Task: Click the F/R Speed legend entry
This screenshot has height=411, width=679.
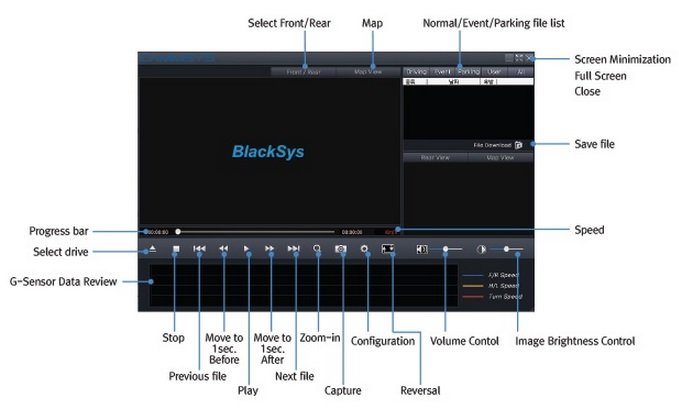Action: pyautogui.click(x=491, y=275)
